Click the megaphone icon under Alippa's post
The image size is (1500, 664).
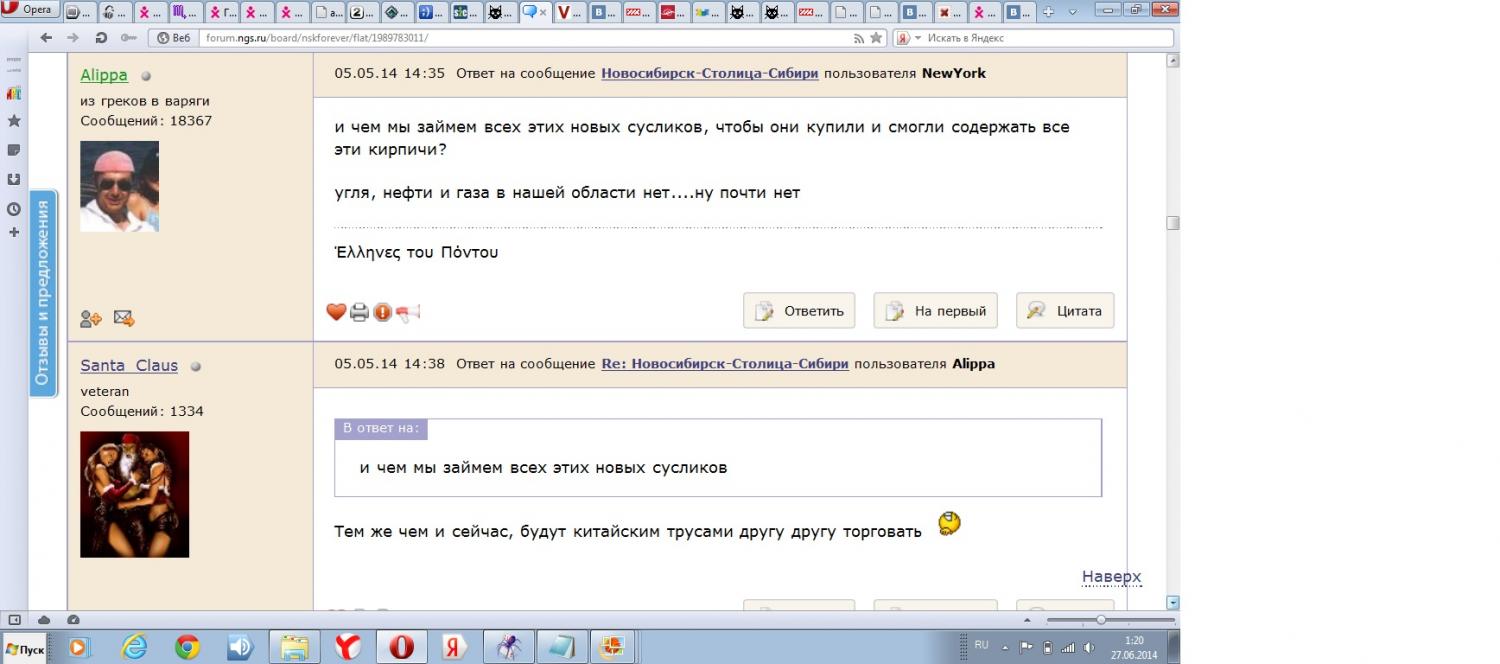point(408,312)
